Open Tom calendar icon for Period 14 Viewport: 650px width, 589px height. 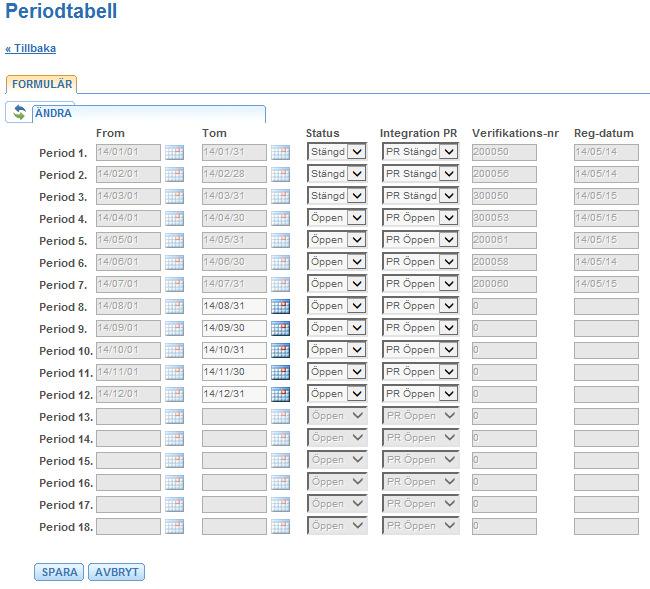(281, 438)
